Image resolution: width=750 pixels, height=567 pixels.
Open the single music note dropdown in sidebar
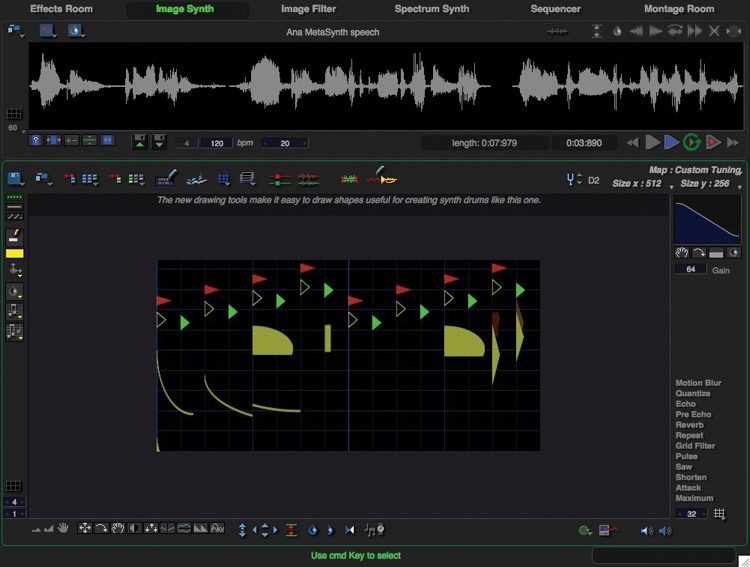coord(15,311)
